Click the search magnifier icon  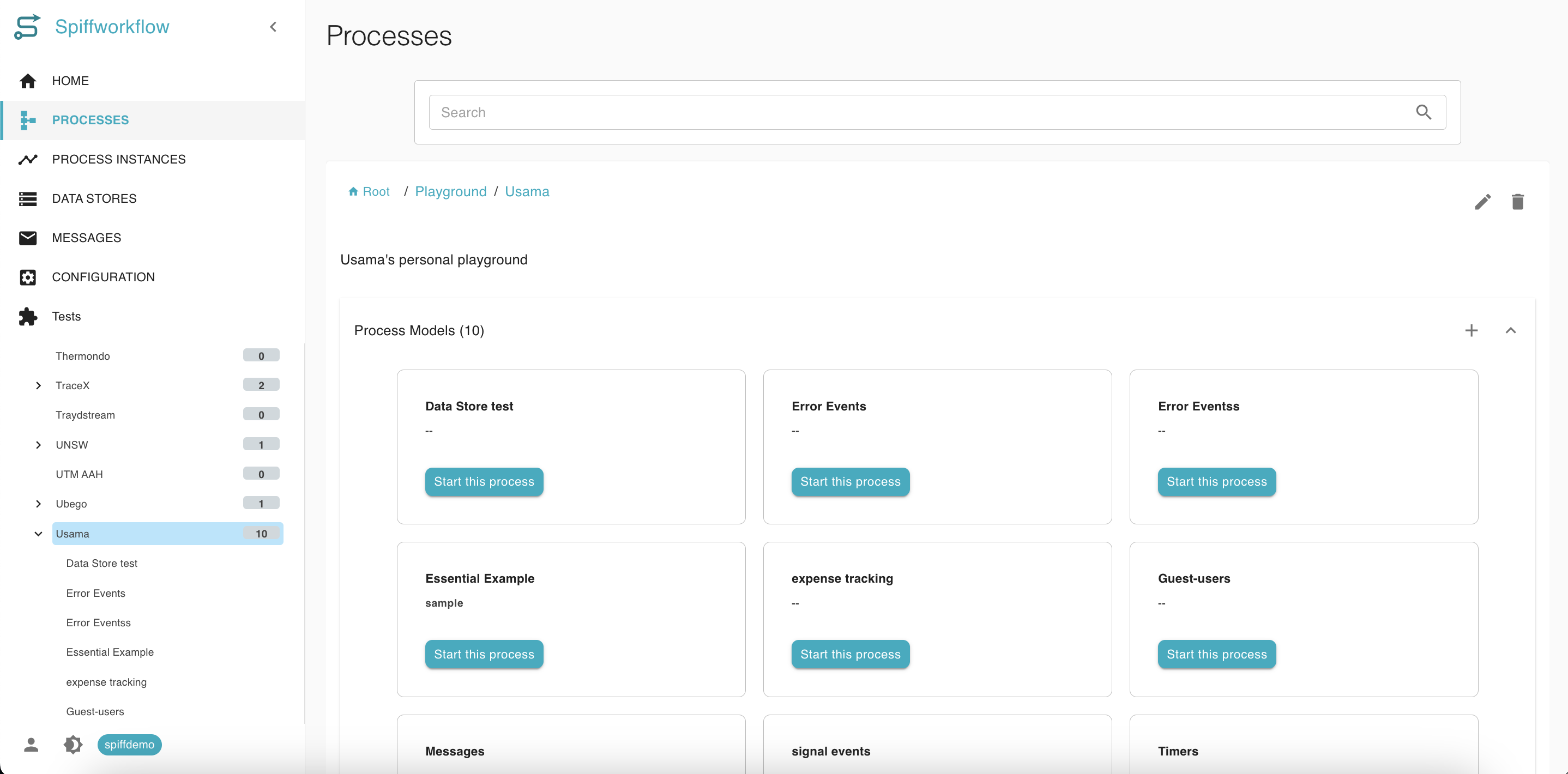[x=1423, y=112]
